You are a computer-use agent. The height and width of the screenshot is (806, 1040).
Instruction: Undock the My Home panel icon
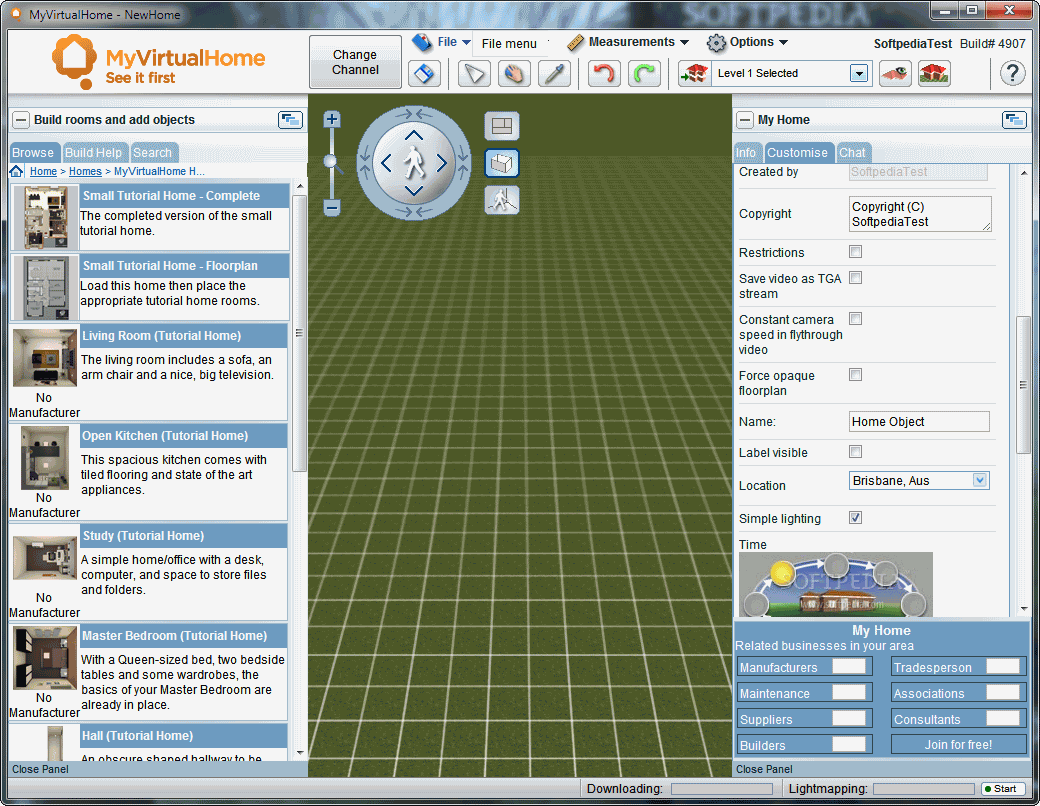point(1014,120)
